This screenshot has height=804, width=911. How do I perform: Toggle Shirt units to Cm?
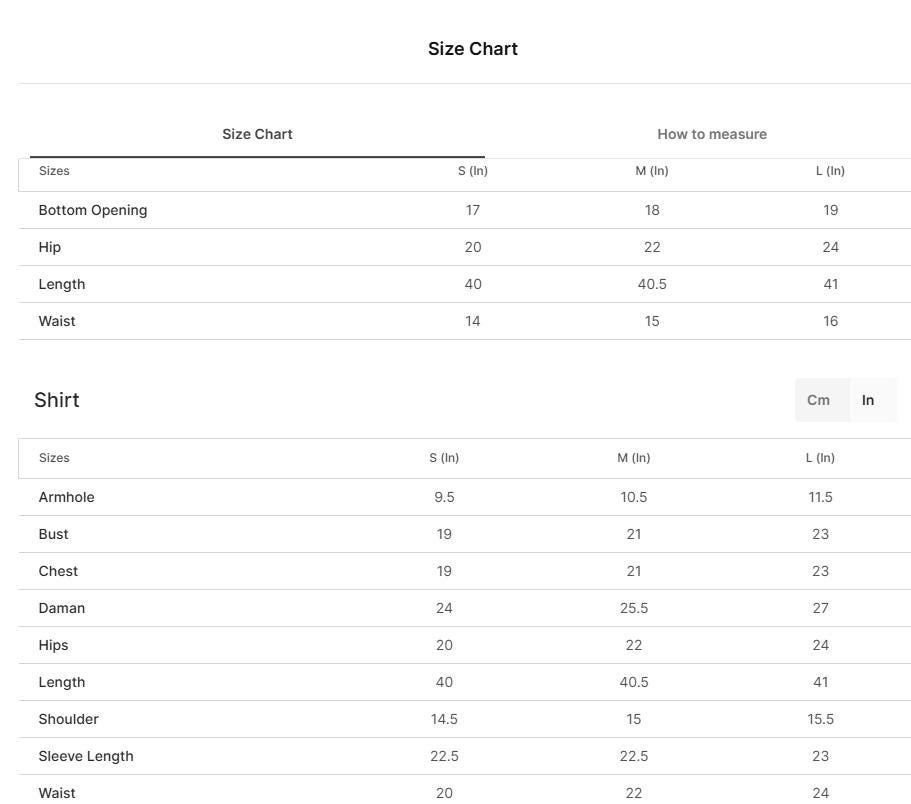818,400
